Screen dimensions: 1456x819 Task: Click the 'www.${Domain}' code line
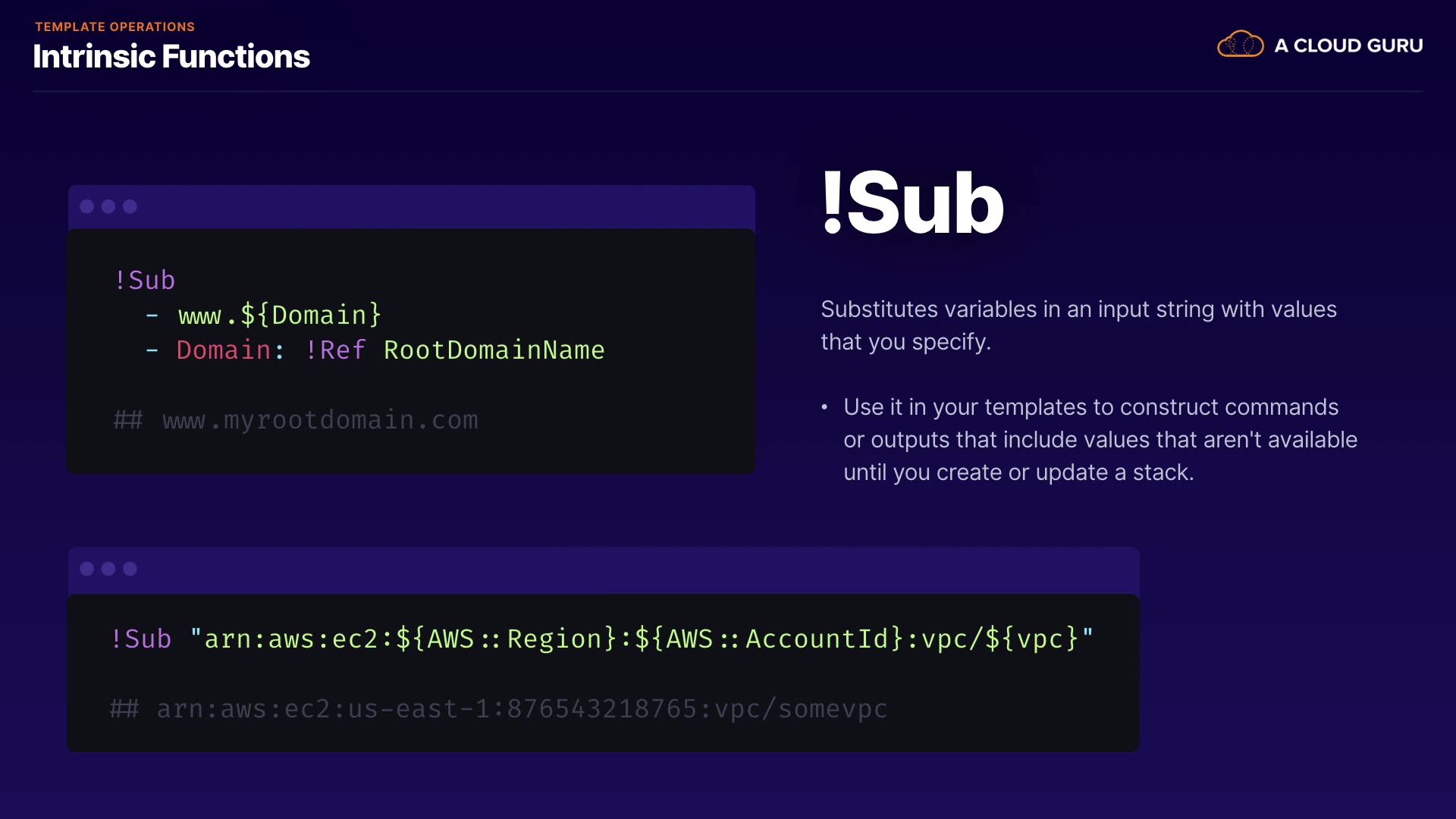pos(279,315)
